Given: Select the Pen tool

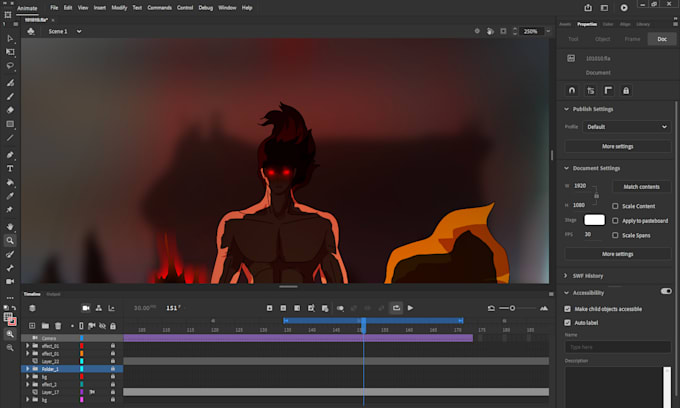Looking at the screenshot, I should click(10, 155).
